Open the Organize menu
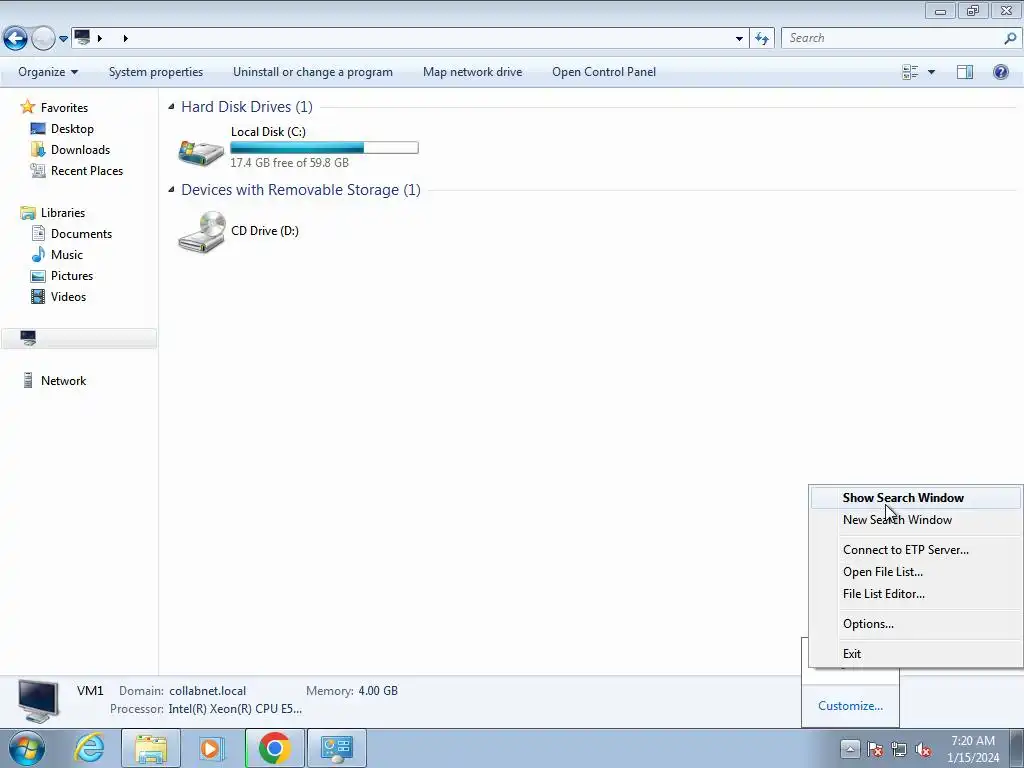The width and height of the screenshot is (1024, 768). pos(48,72)
